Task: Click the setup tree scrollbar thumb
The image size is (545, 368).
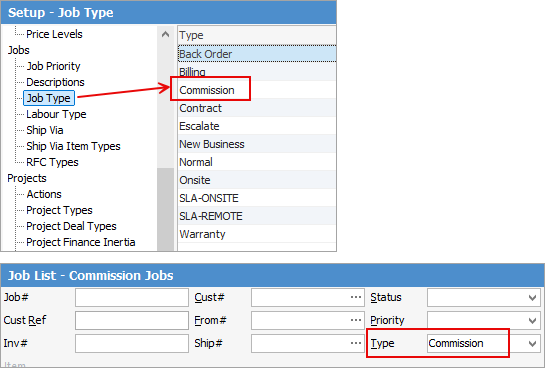Action: pyautogui.click(x=165, y=209)
